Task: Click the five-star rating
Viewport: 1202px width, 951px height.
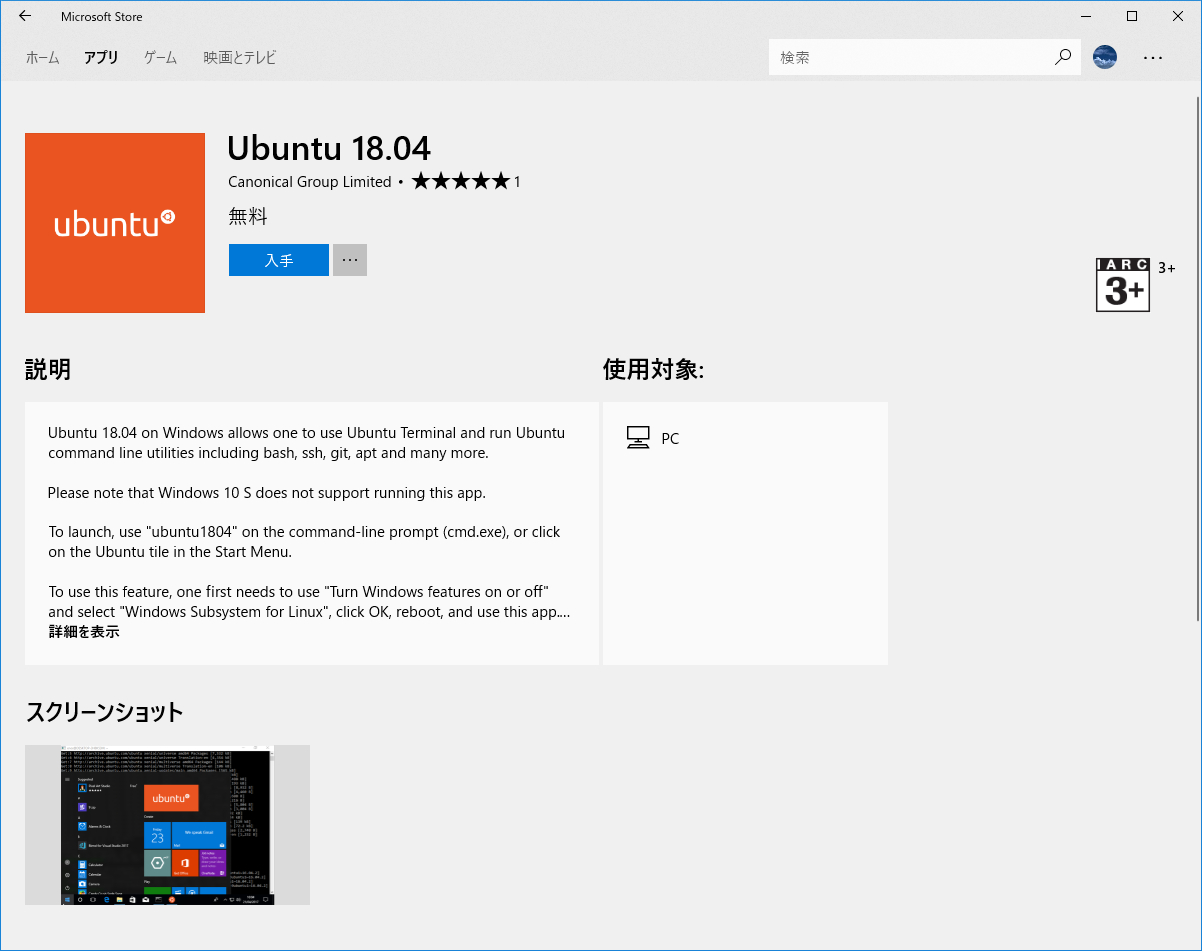Action: point(461,182)
